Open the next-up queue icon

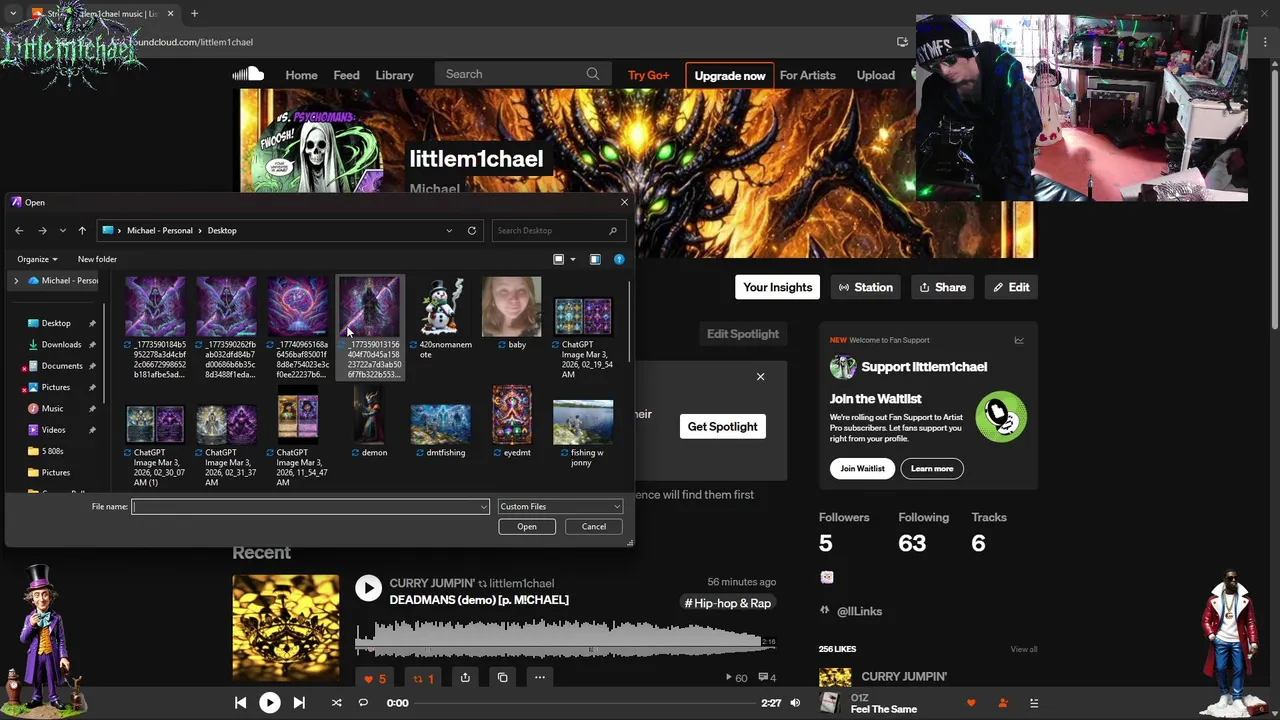click(x=1035, y=703)
